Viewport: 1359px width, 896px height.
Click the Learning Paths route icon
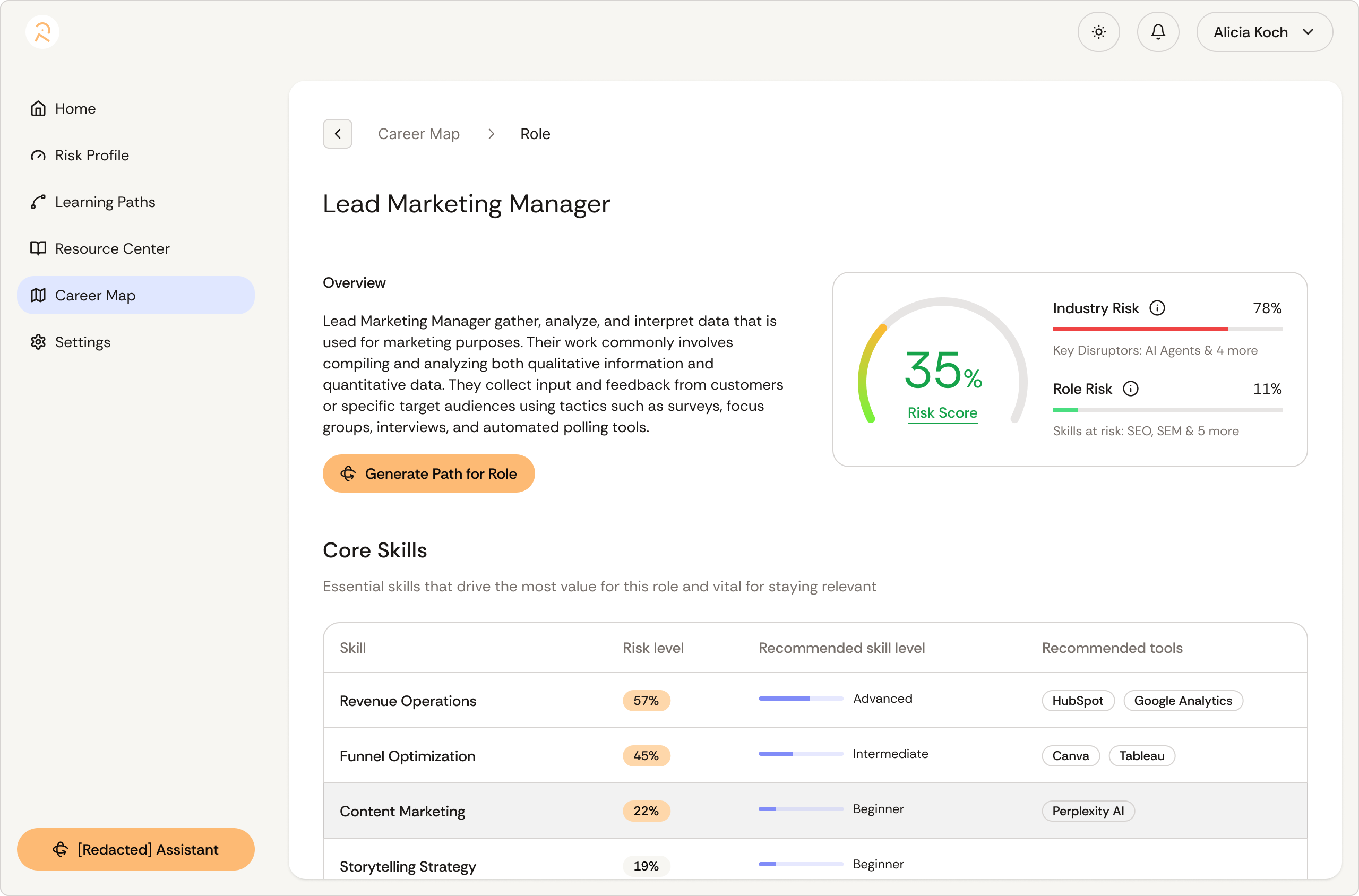38,202
